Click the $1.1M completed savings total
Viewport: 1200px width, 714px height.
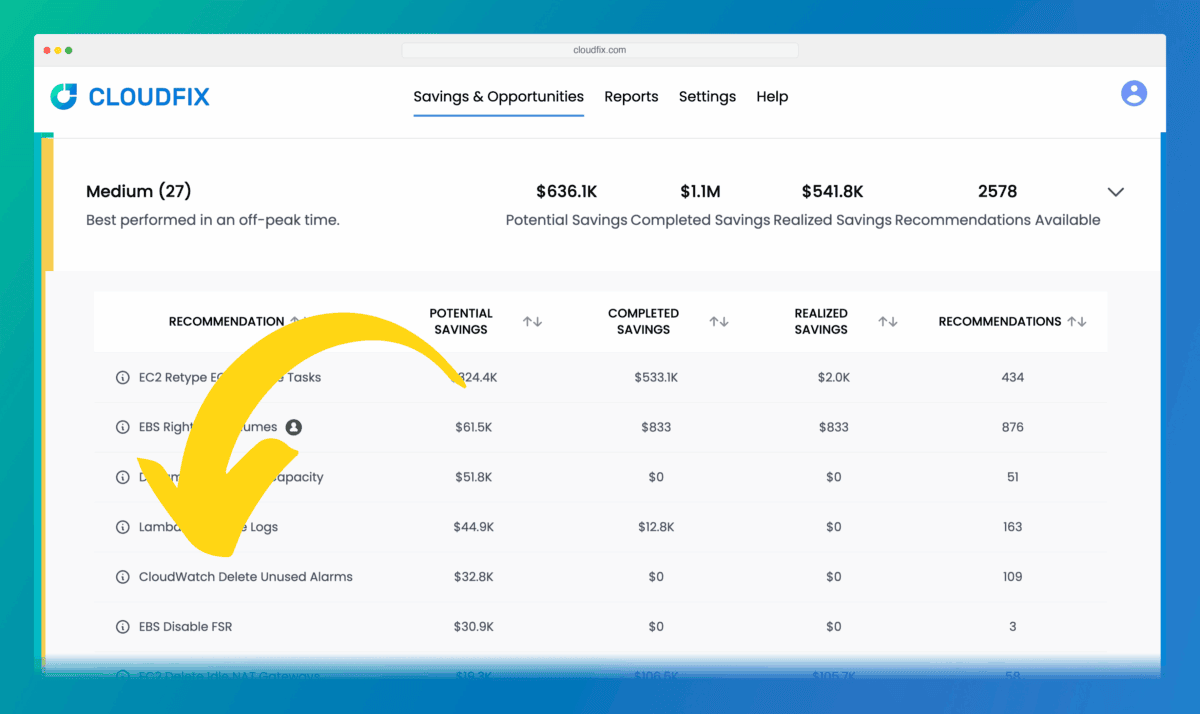click(700, 191)
